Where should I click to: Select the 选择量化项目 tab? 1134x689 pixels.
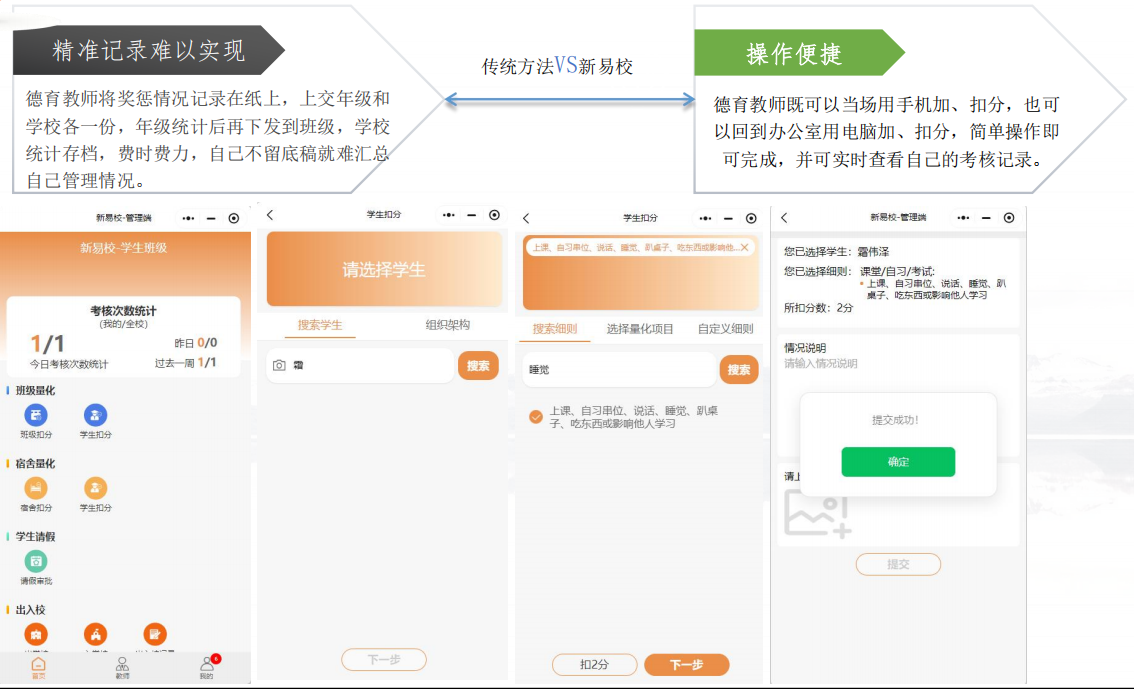[x=640, y=329]
